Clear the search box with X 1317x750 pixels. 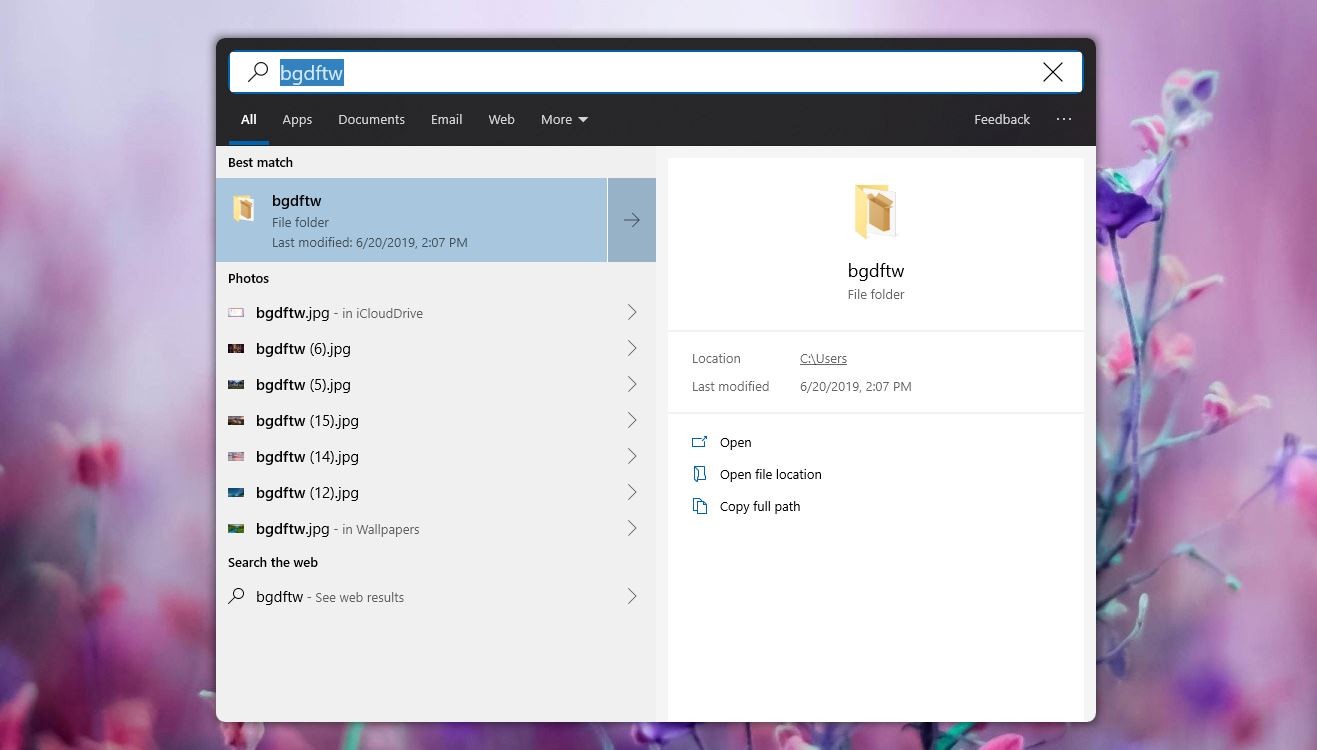pos(1053,72)
